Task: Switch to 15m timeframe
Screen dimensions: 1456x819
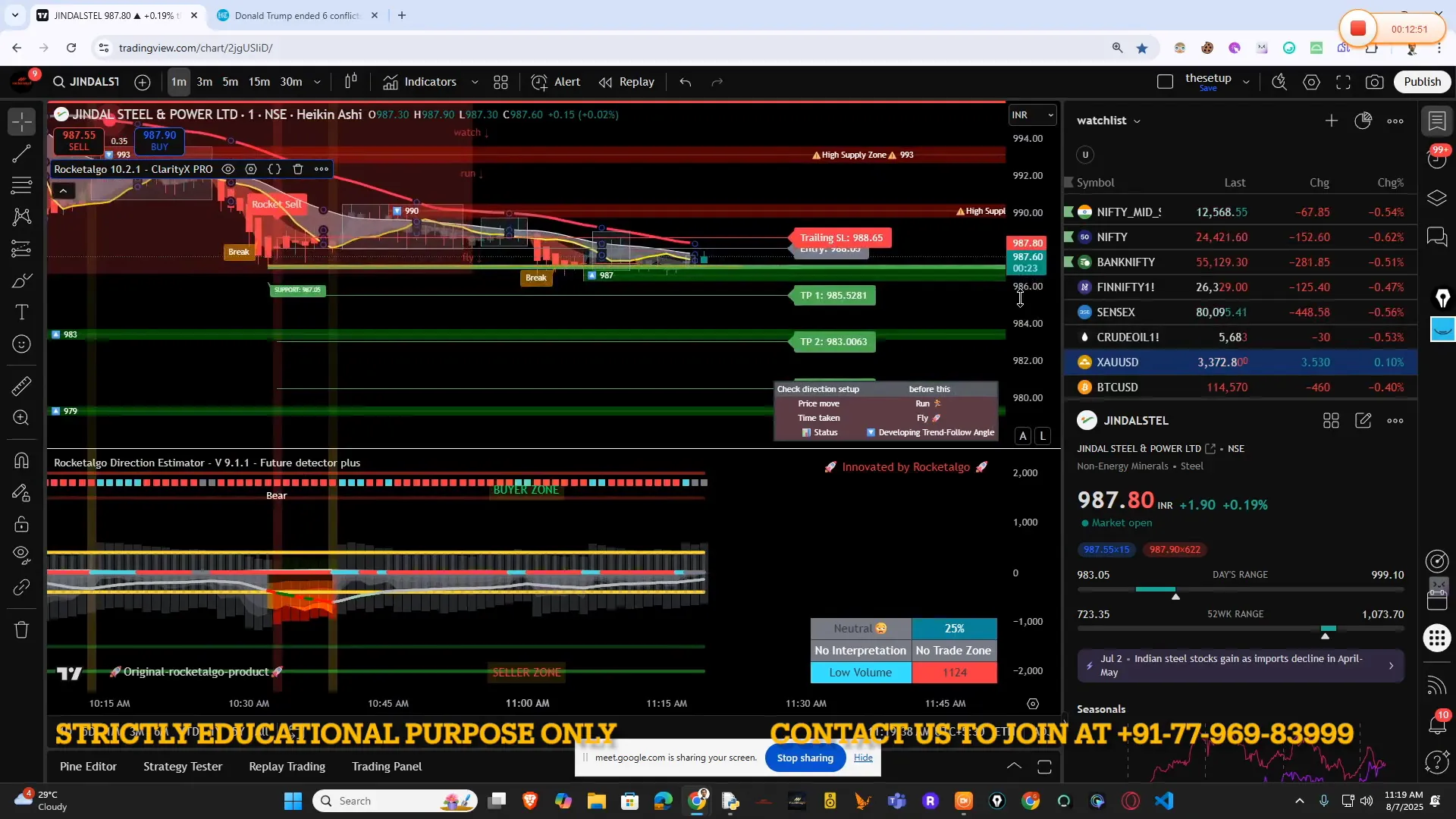Action: pos(259,82)
